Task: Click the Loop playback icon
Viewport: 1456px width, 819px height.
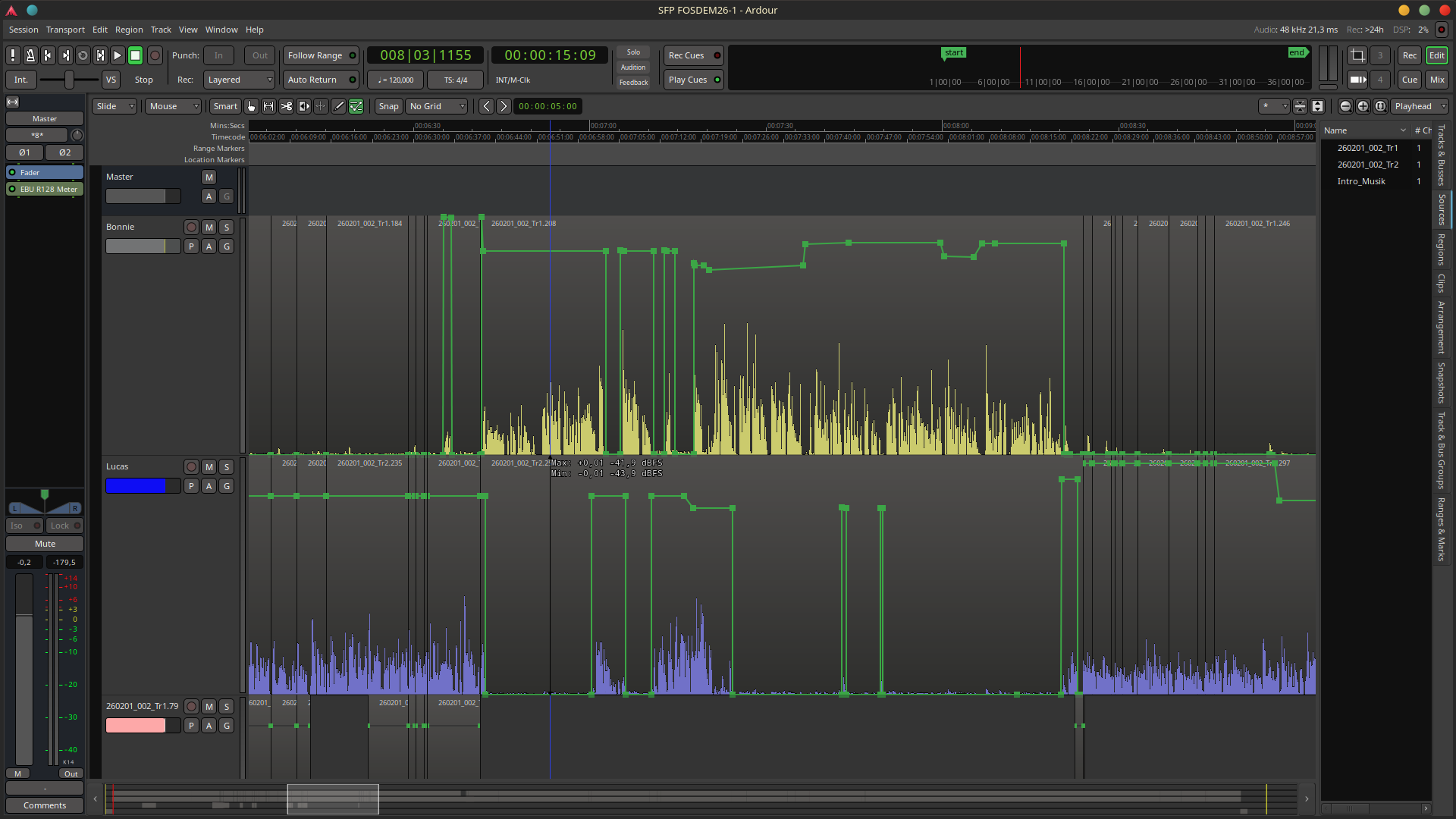Action: (x=83, y=55)
